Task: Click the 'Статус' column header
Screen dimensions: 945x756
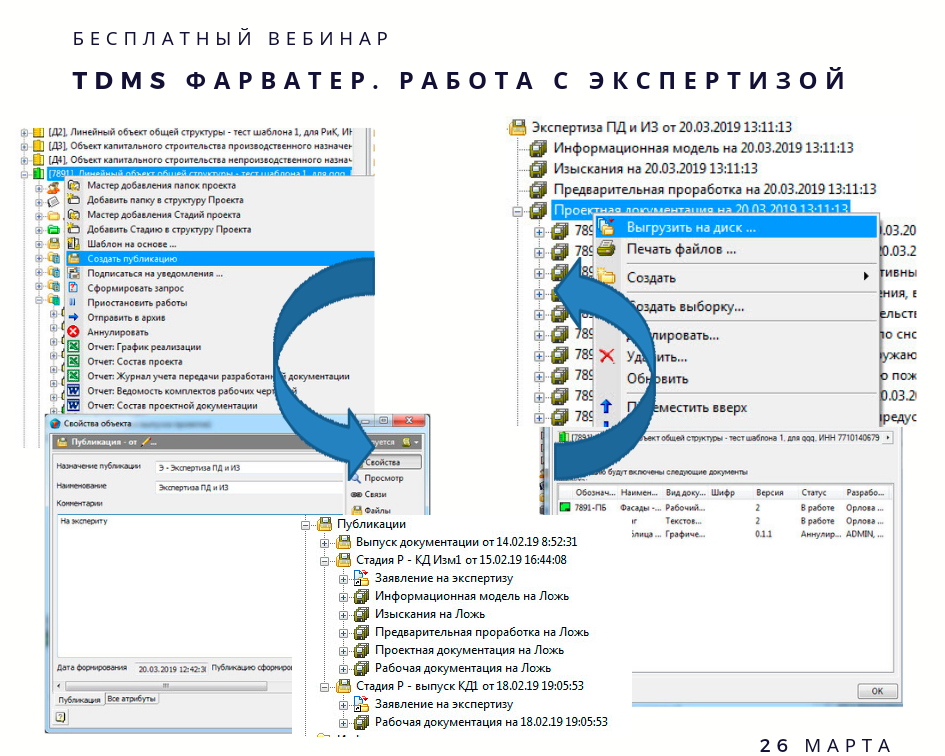Action: point(814,493)
